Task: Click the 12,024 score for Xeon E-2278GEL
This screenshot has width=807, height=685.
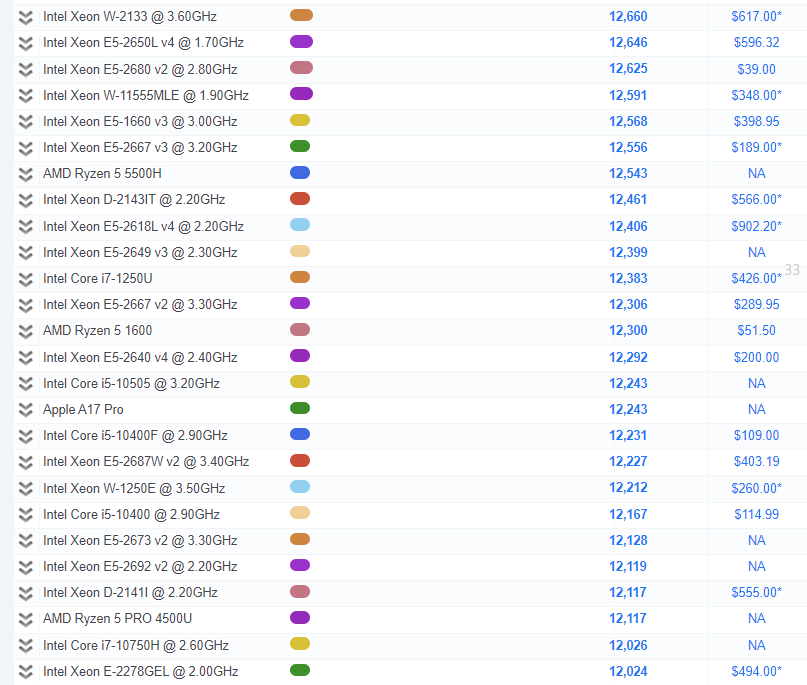Action: pos(628,672)
